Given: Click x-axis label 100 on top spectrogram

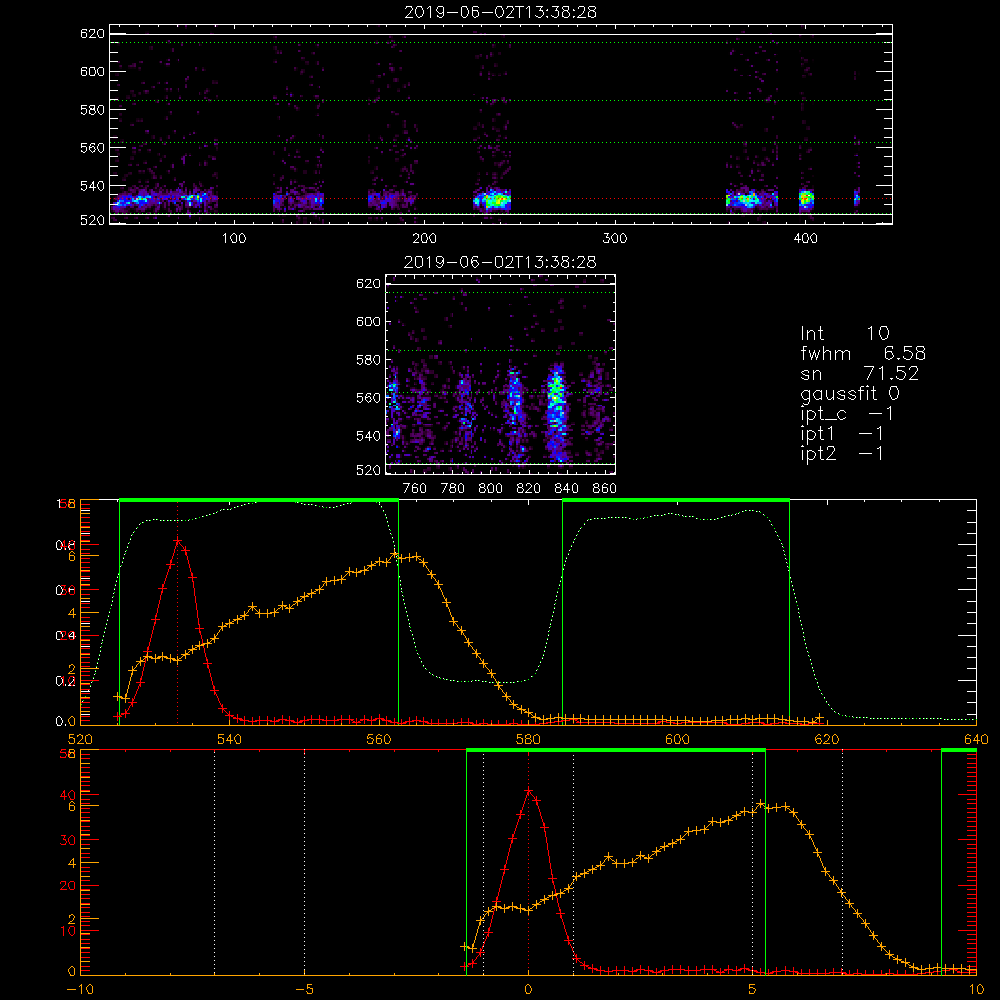Looking at the screenshot, I should [234, 239].
